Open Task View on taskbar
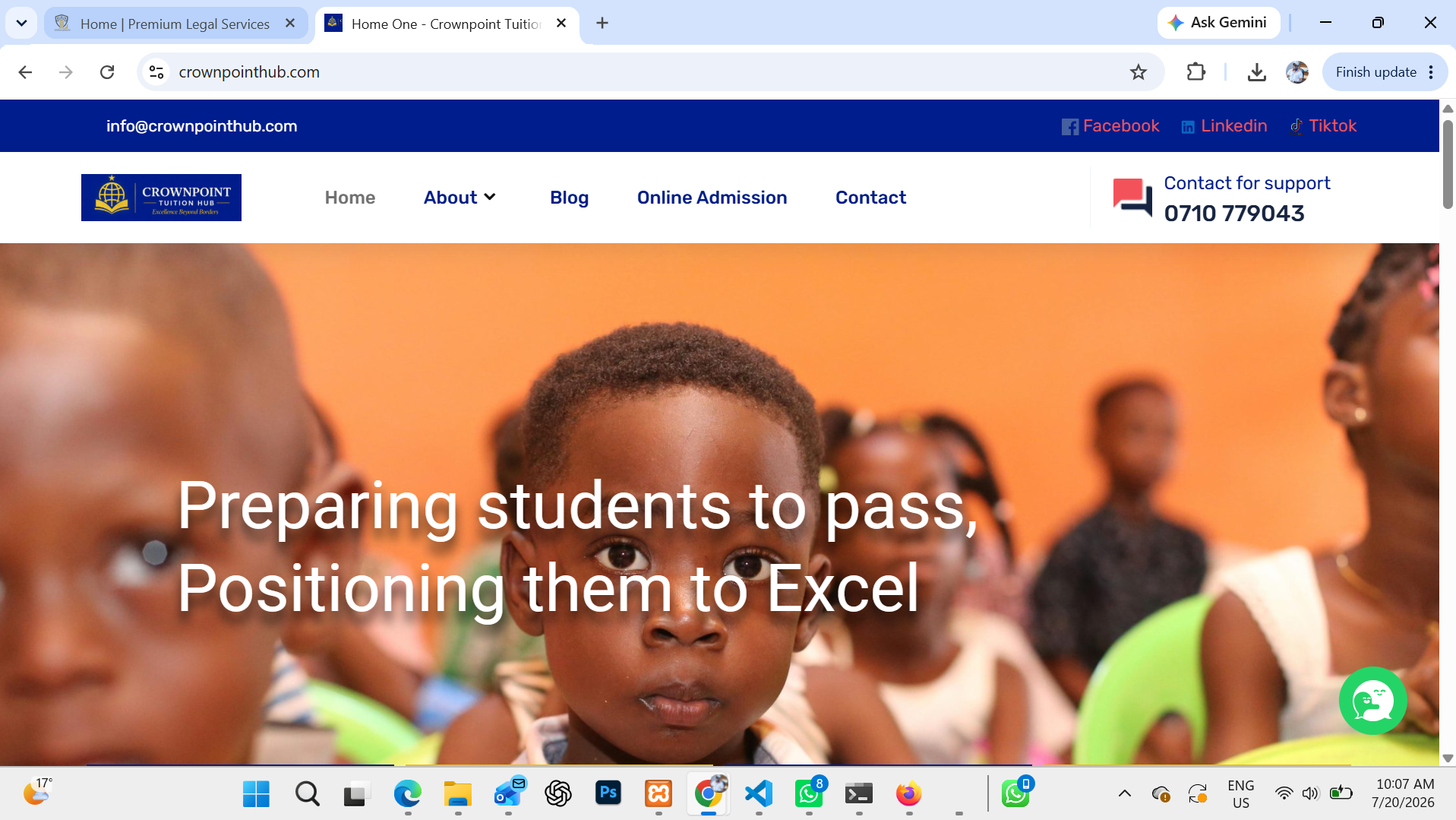The image size is (1456, 820). [x=356, y=794]
